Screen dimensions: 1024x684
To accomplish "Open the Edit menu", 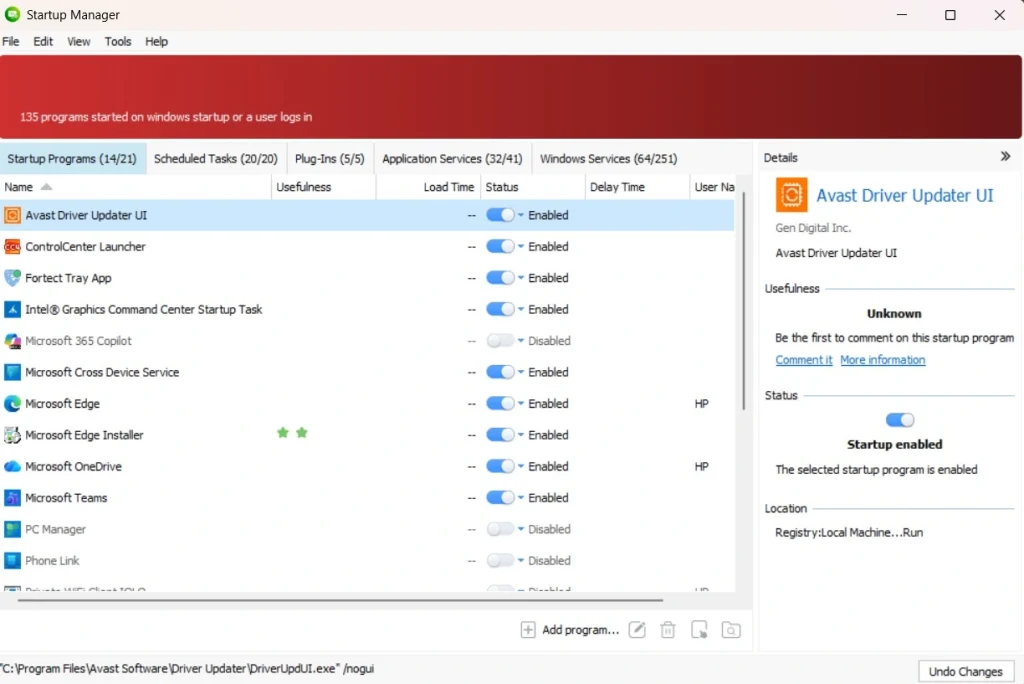I will (x=43, y=41).
